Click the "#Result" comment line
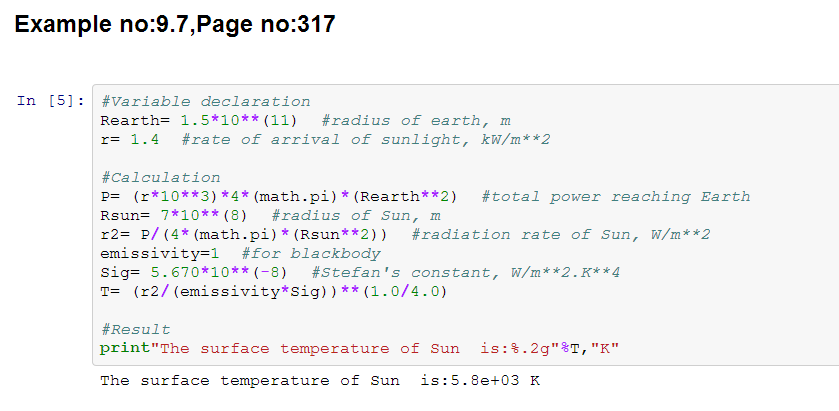This screenshot has height=411, width=839. coord(135,329)
